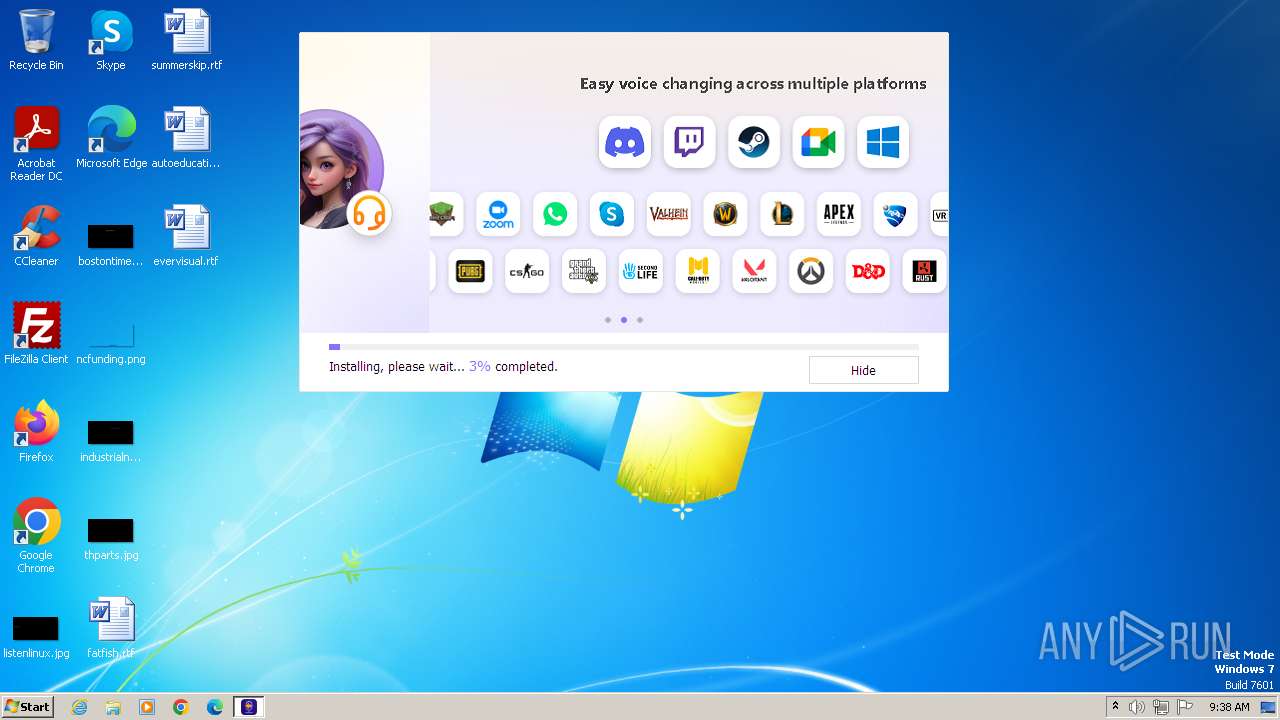
Task: Open the Microsoft Edge desktop shortcut
Action: (x=111, y=138)
